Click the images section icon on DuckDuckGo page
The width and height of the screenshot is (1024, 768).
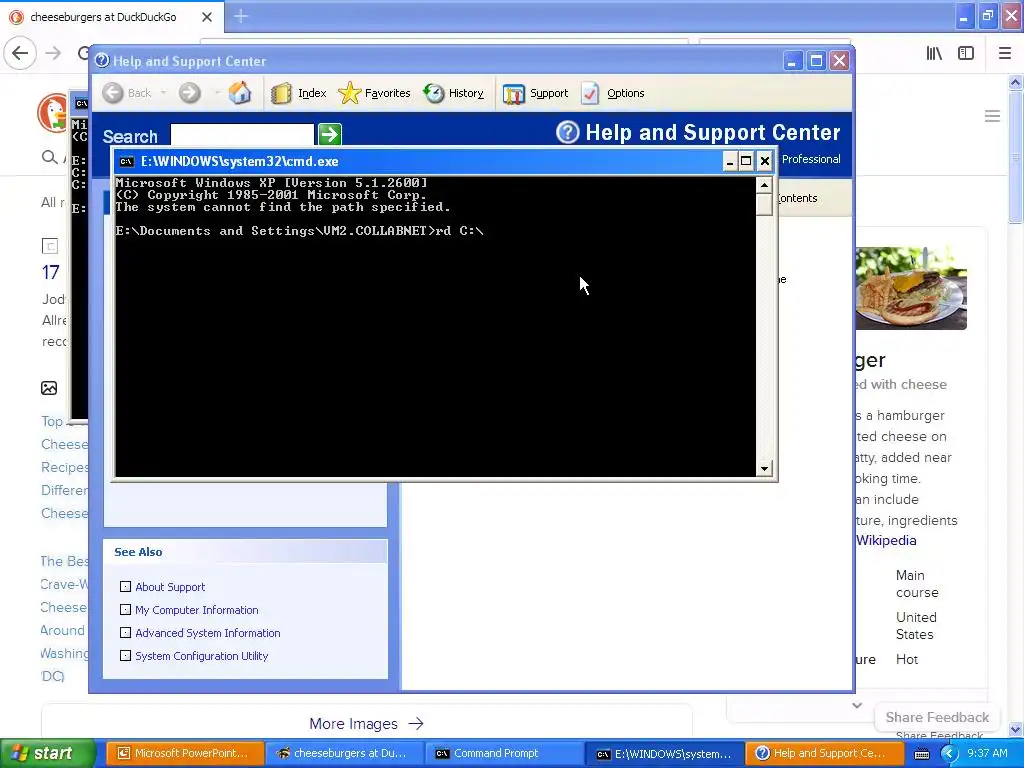pyautogui.click(x=49, y=388)
